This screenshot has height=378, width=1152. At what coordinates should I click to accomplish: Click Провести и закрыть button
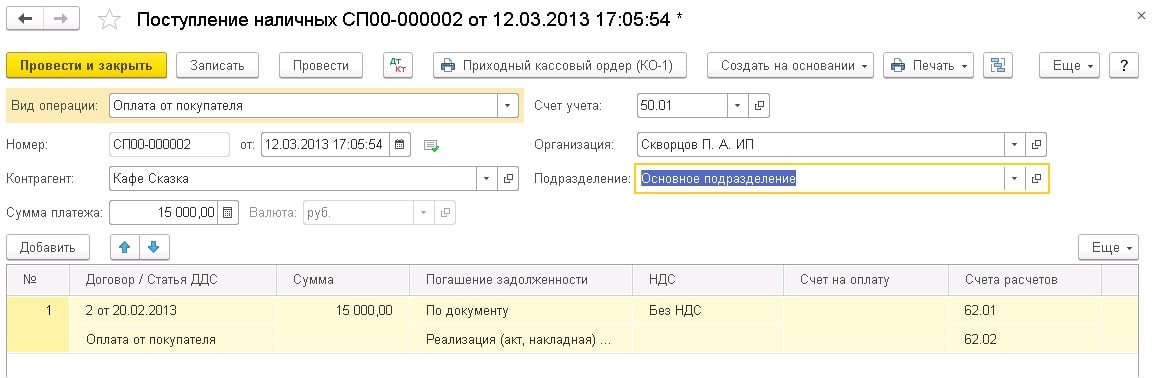(87, 65)
